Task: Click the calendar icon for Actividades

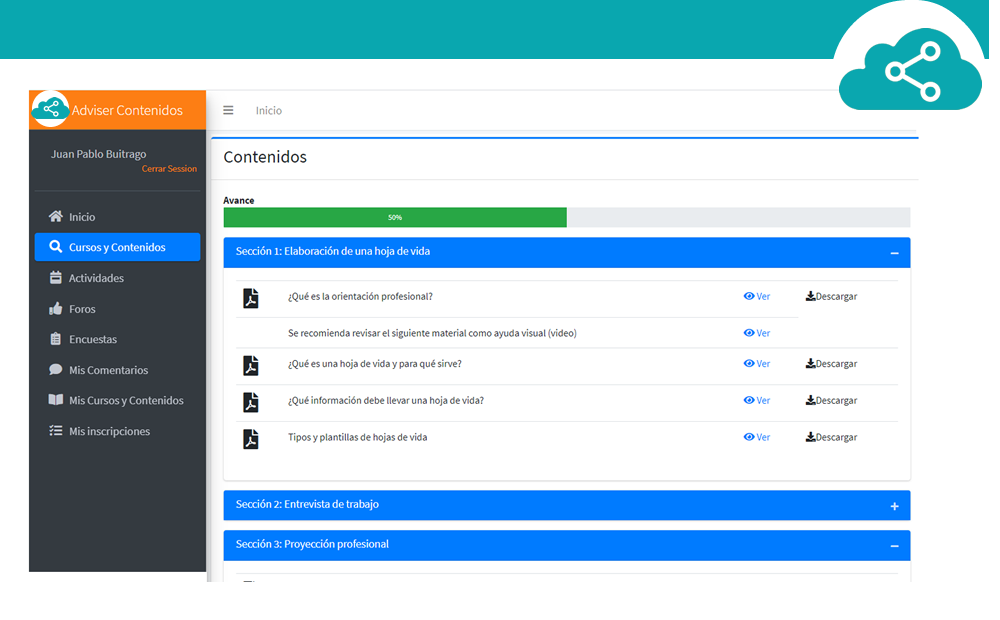Action: tap(56, 278)
